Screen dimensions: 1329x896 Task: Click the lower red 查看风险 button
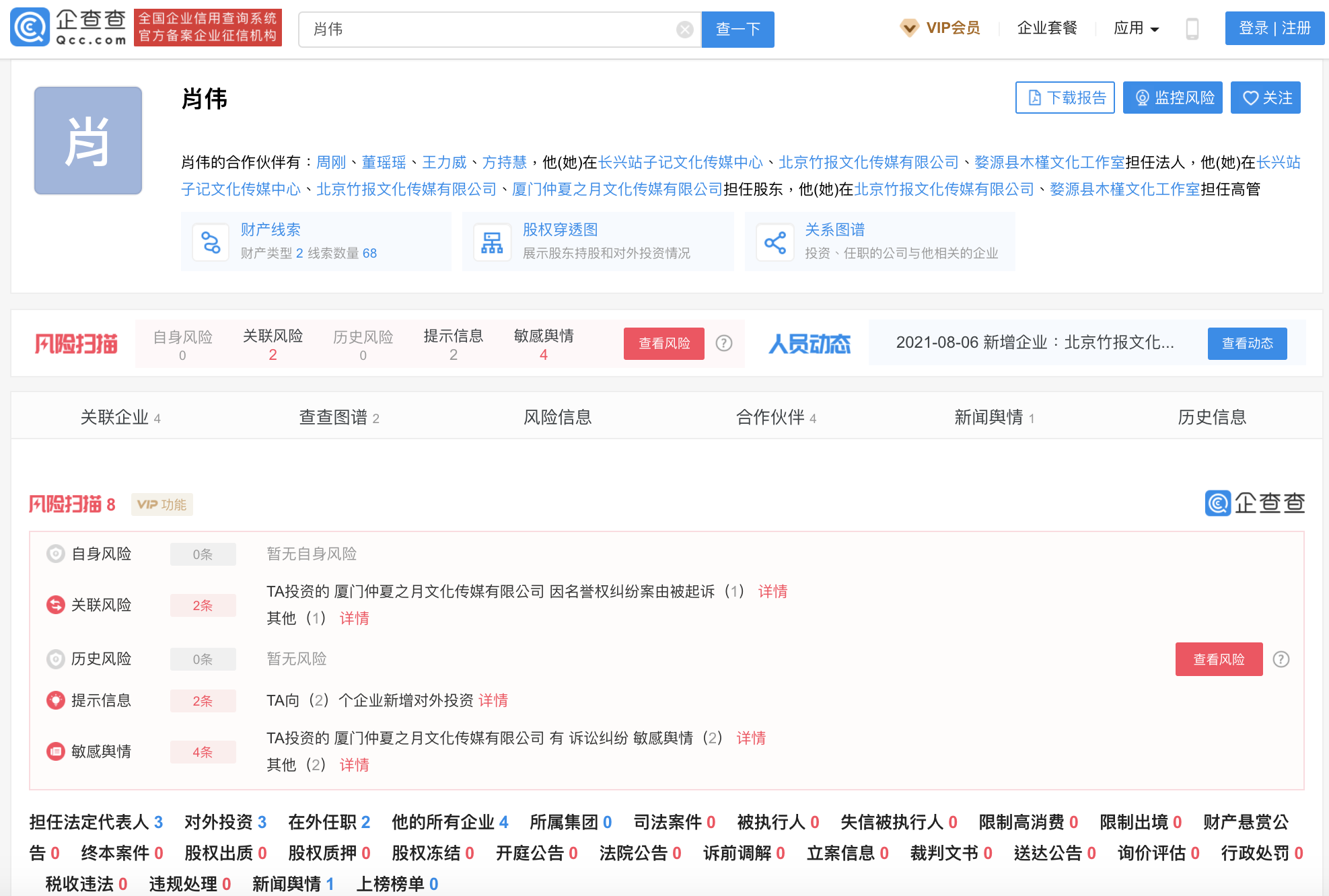pos(1219,659)
